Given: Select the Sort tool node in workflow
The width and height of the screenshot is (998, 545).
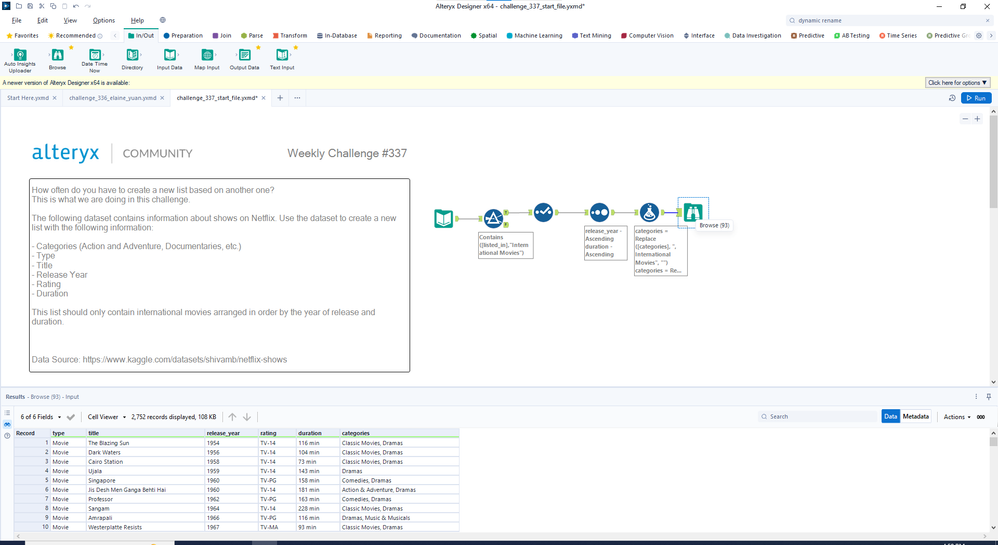Looking at the screenshot, I should pos(599,212).
